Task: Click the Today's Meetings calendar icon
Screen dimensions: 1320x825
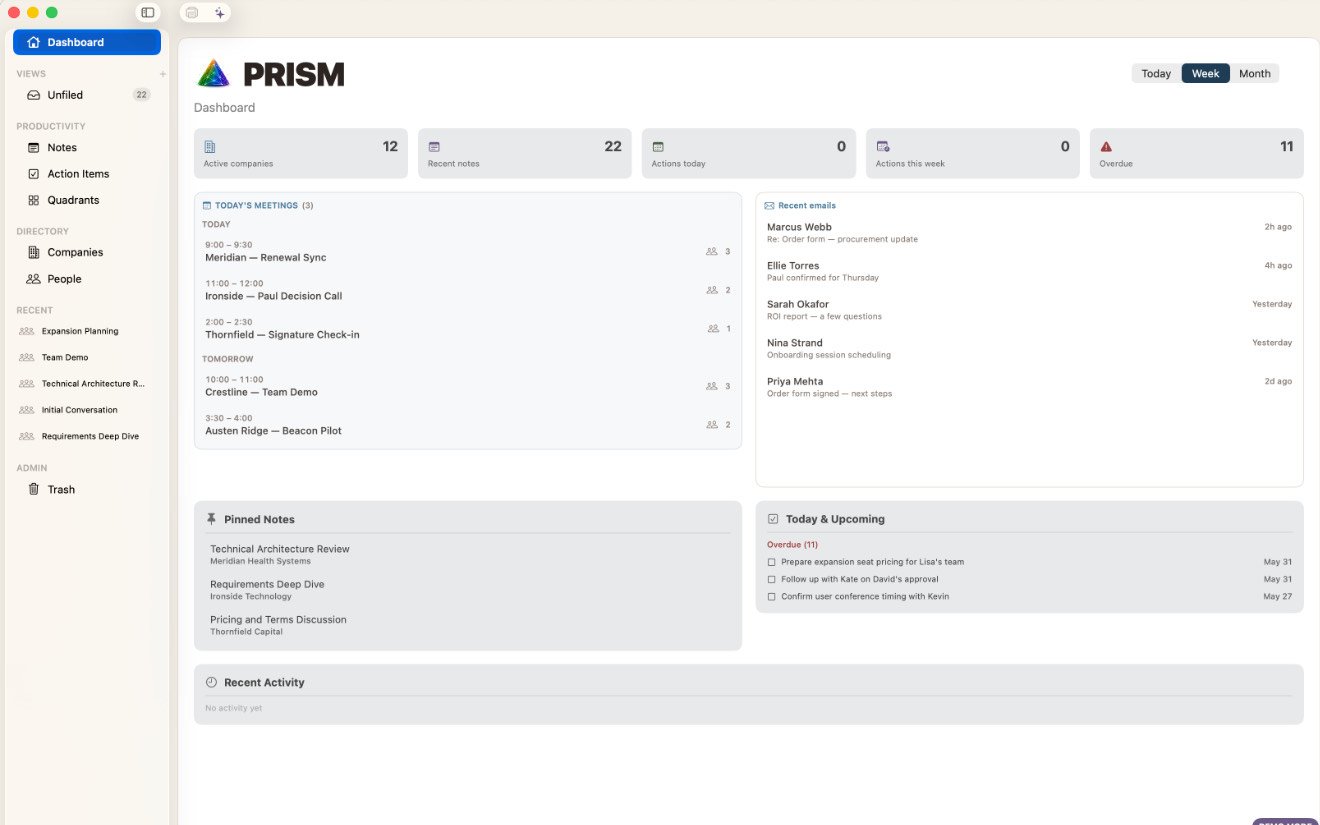Action: pyautogui.click(x=207, y=205)
